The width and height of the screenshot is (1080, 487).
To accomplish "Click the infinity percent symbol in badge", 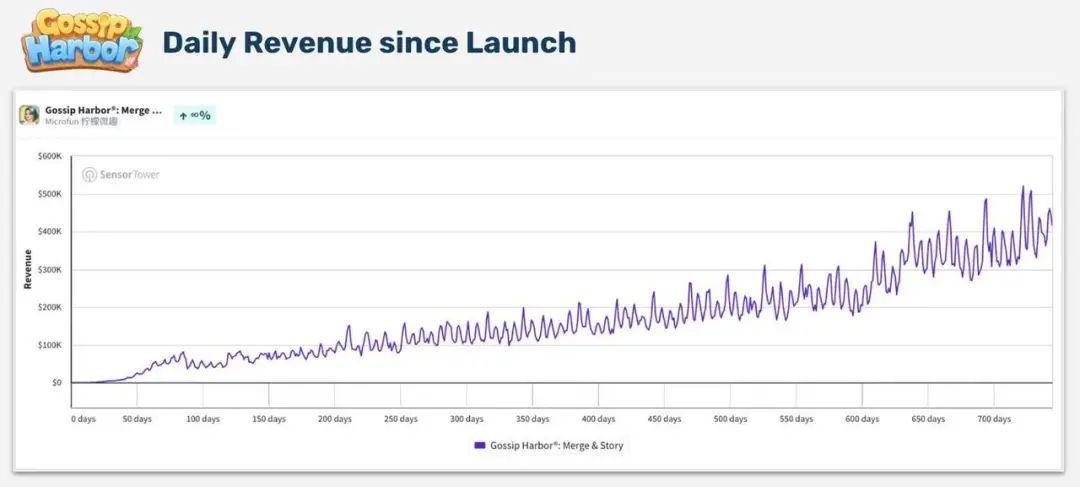I will (201, 115).
